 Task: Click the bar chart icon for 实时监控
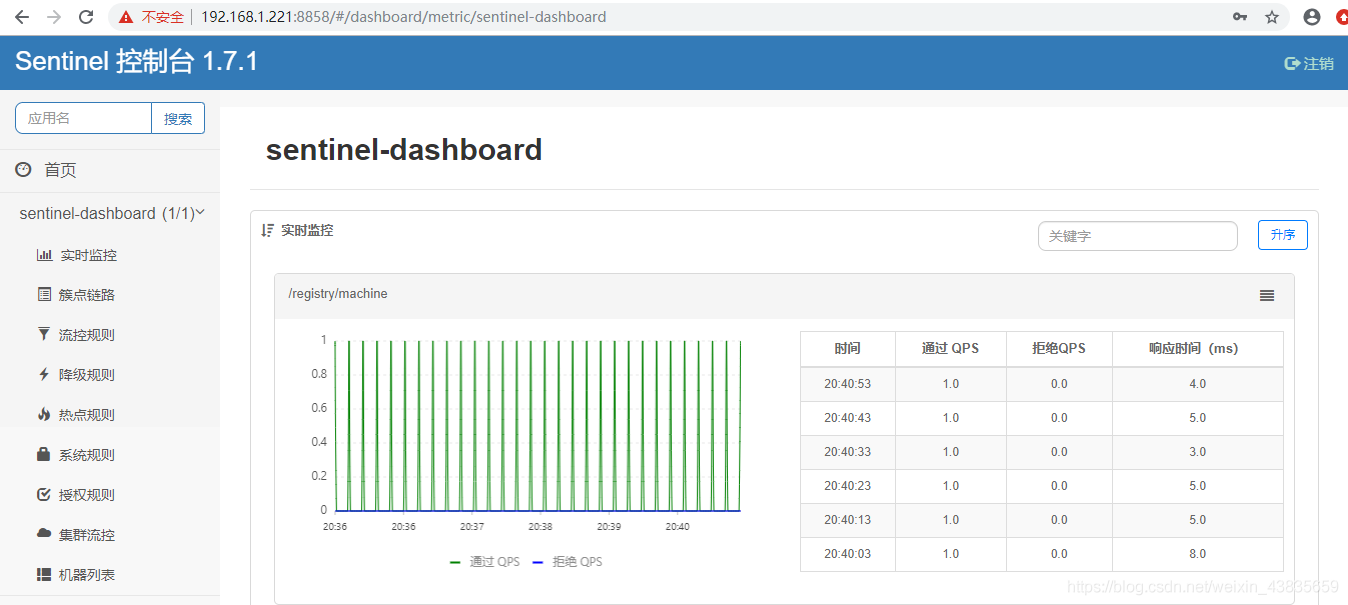[44, 255]
